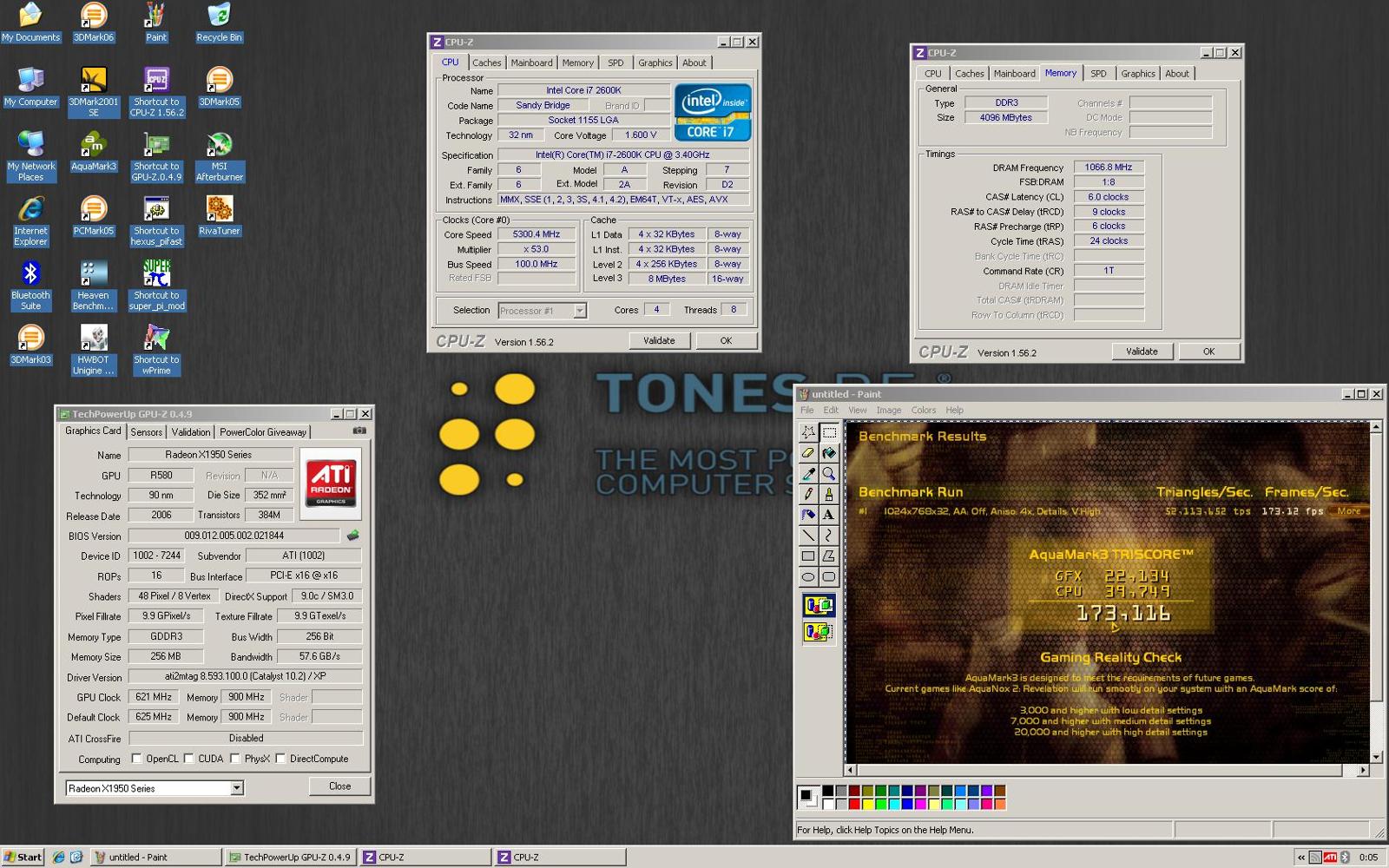Open the Radeon X1950 Series dropdown in GPU-Z

click(x=236, y=788)
